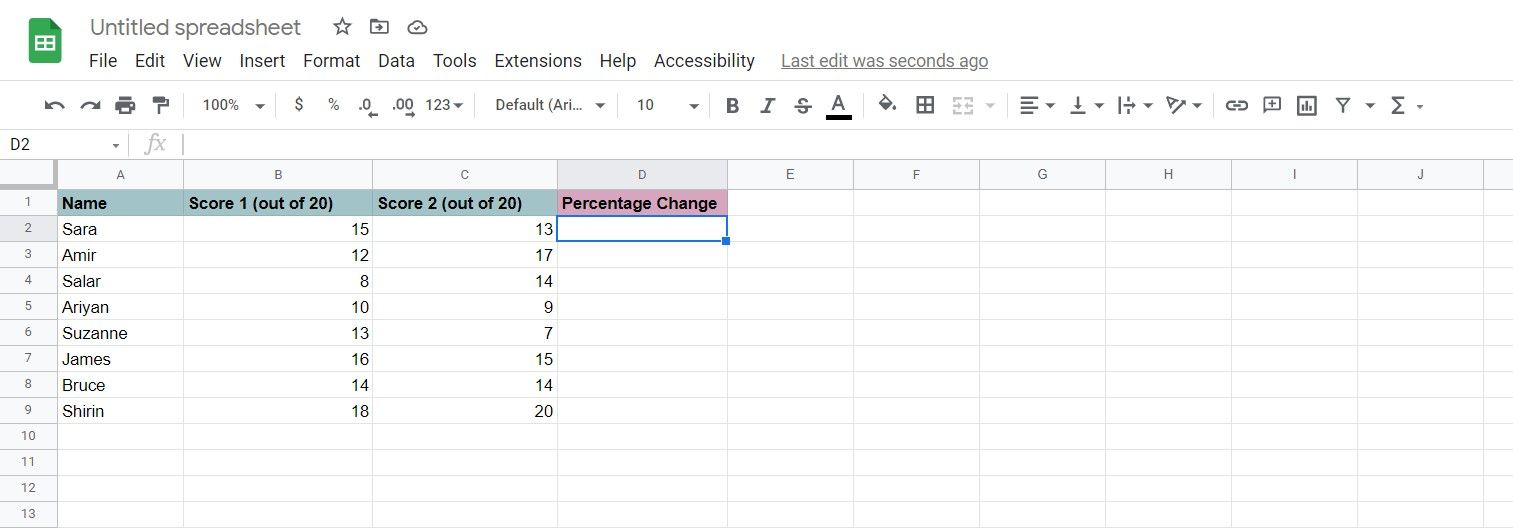Open text wrapping dropdown
Screen dimensions: 1513x528
1135,105
